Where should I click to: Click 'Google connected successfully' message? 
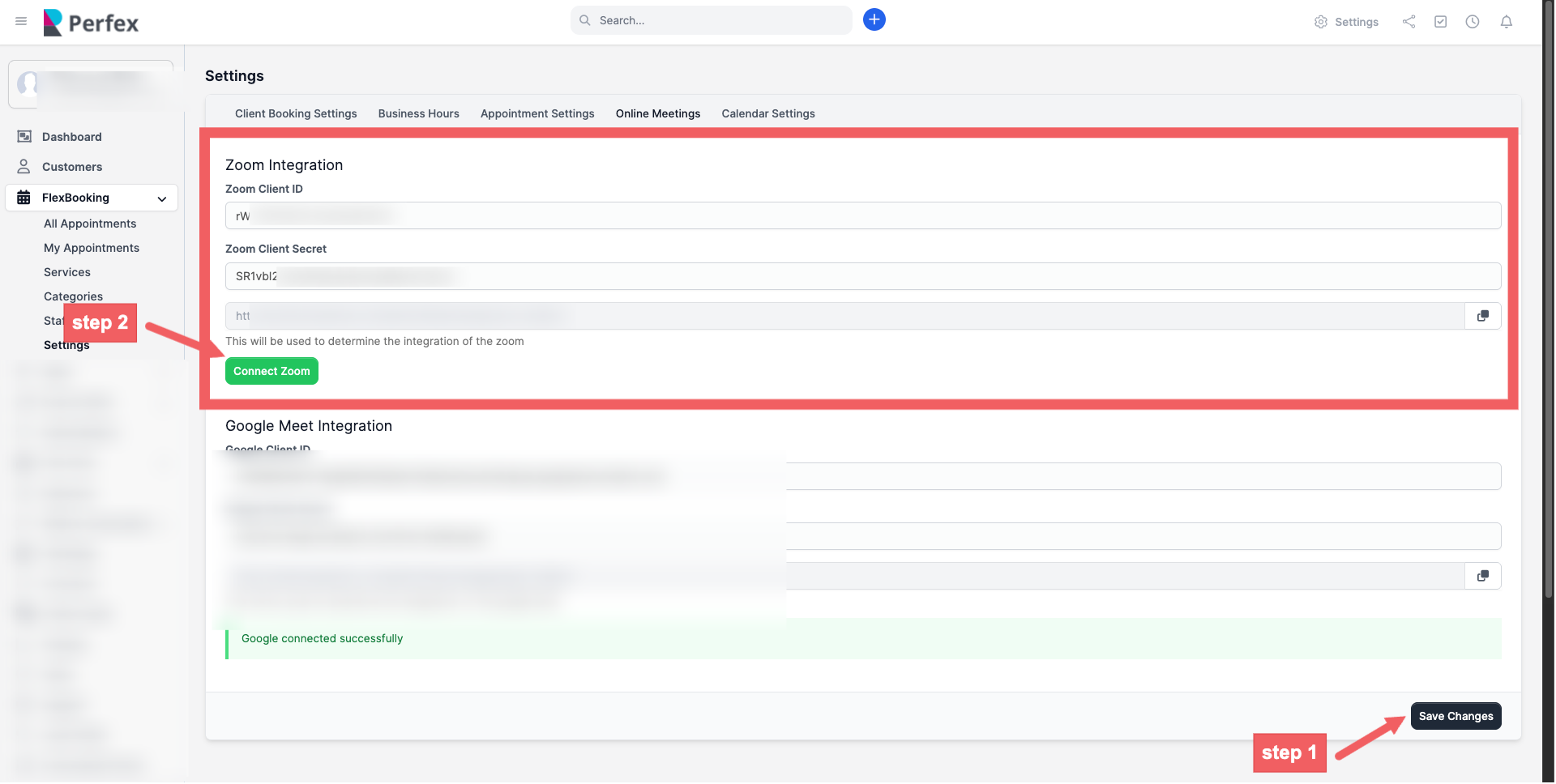322,638
